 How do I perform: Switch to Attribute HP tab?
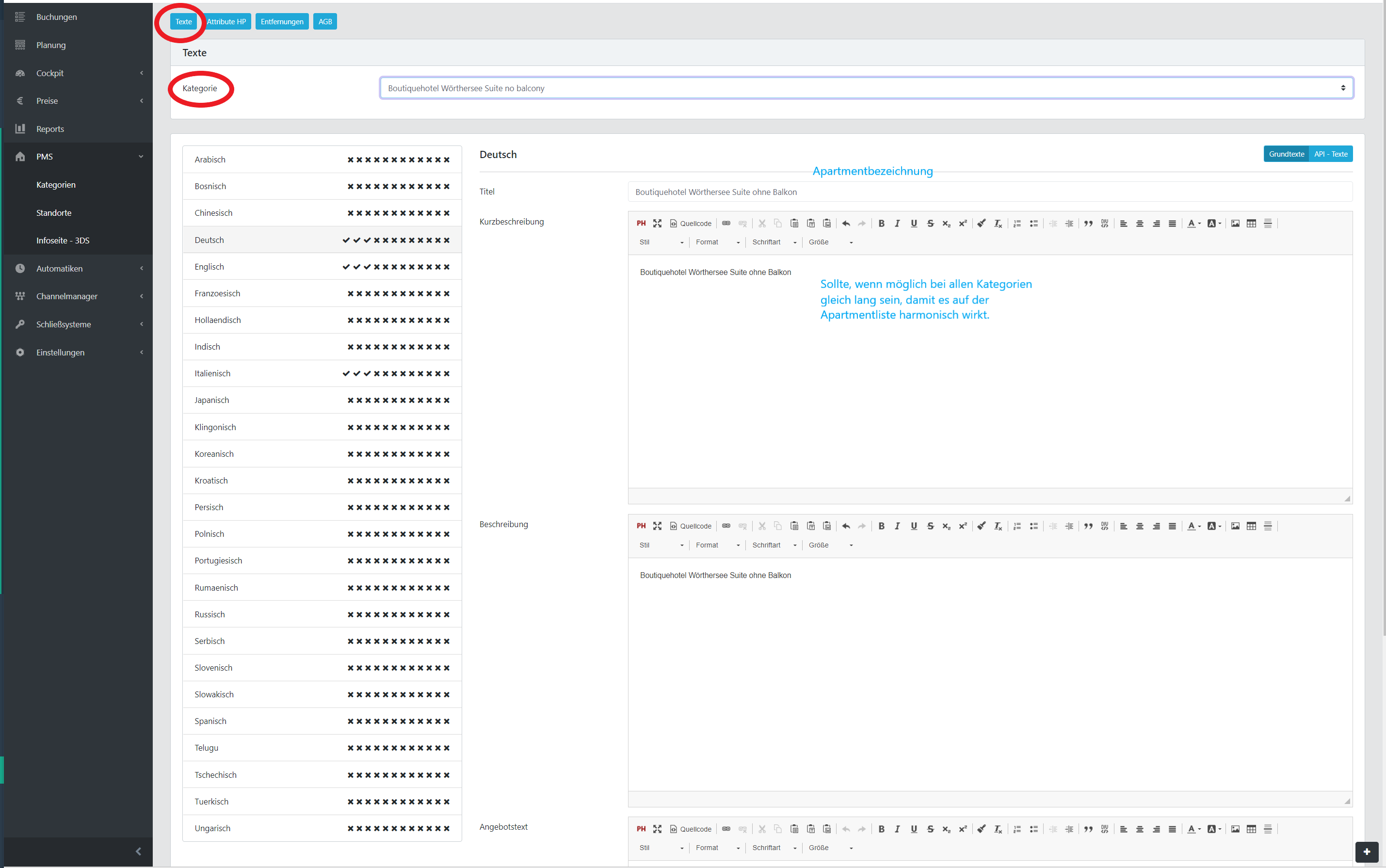tap(226, 22)
